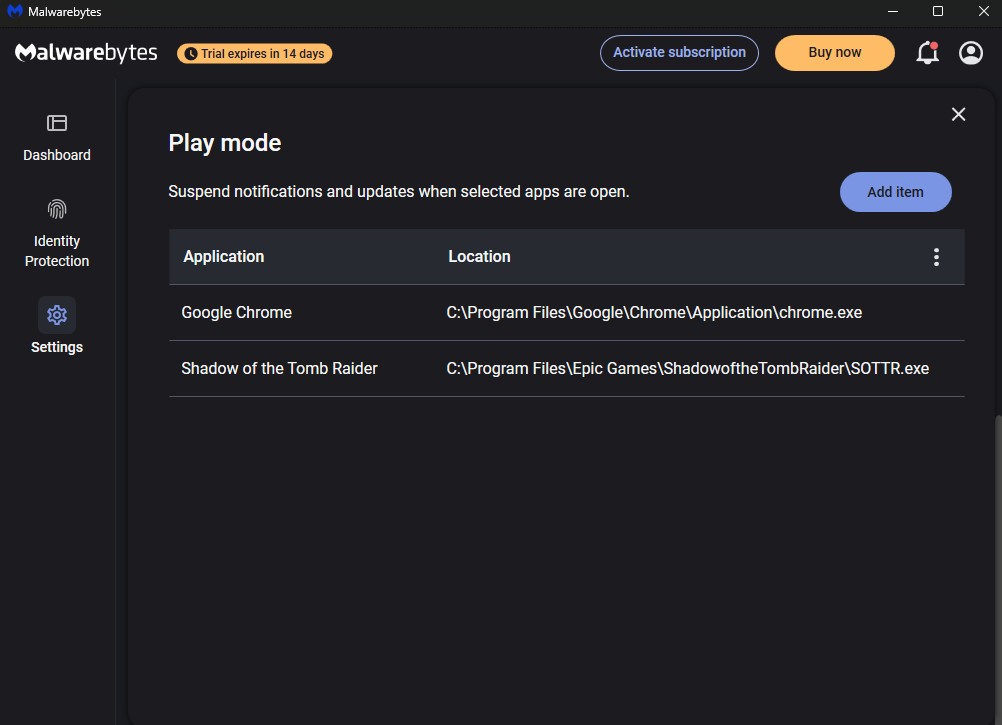Click the SOTTR.exe location path
This screenshot has height=725, width=1002.
(x=688, y=369)
